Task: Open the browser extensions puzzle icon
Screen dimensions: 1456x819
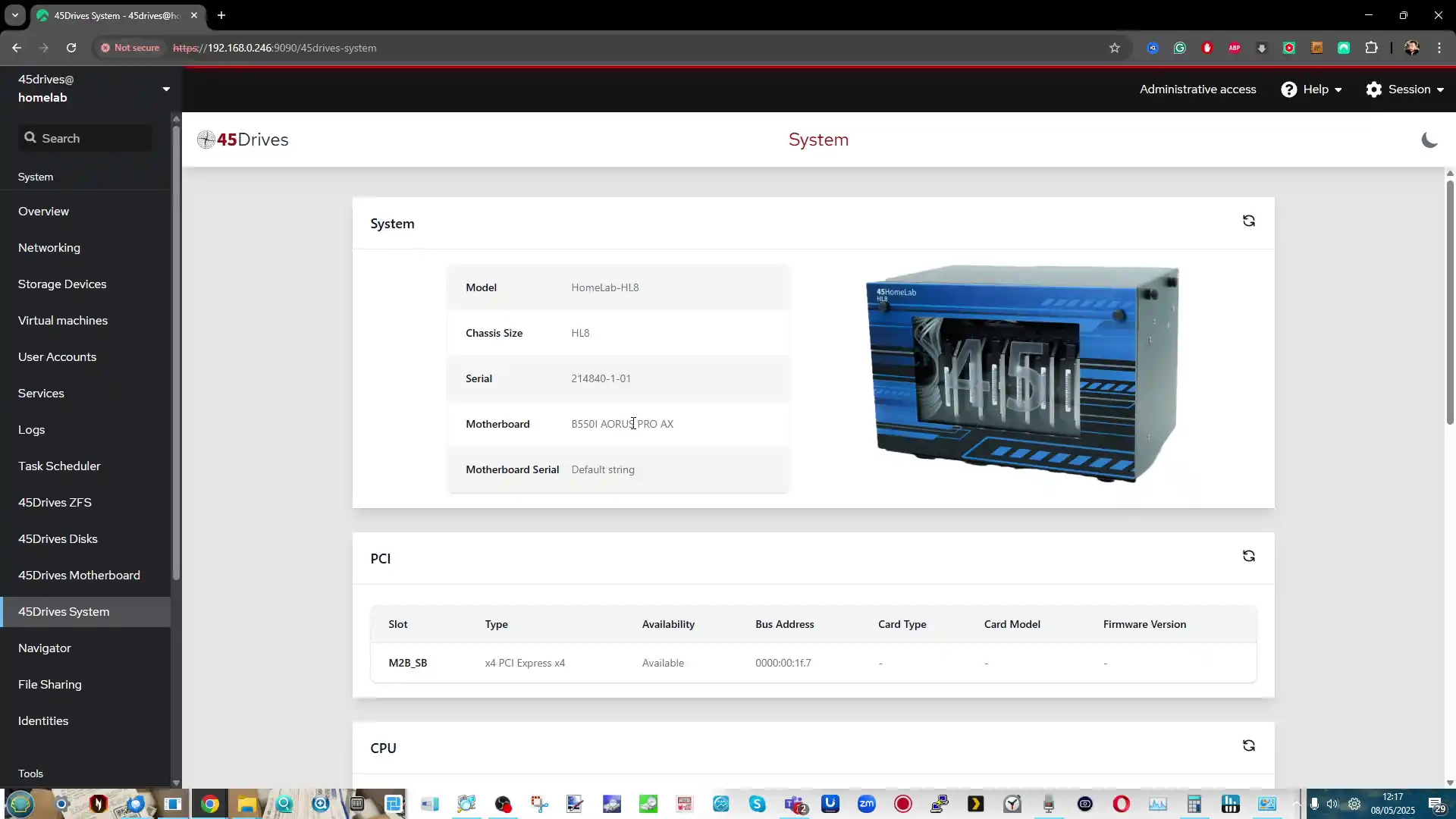Action: 1371,48
